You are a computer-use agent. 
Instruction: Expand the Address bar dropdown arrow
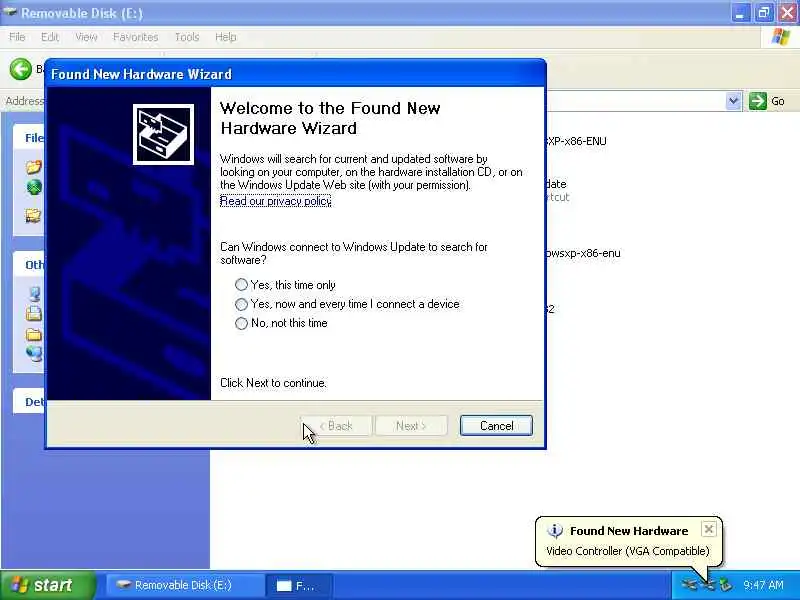tap(733, 101)
